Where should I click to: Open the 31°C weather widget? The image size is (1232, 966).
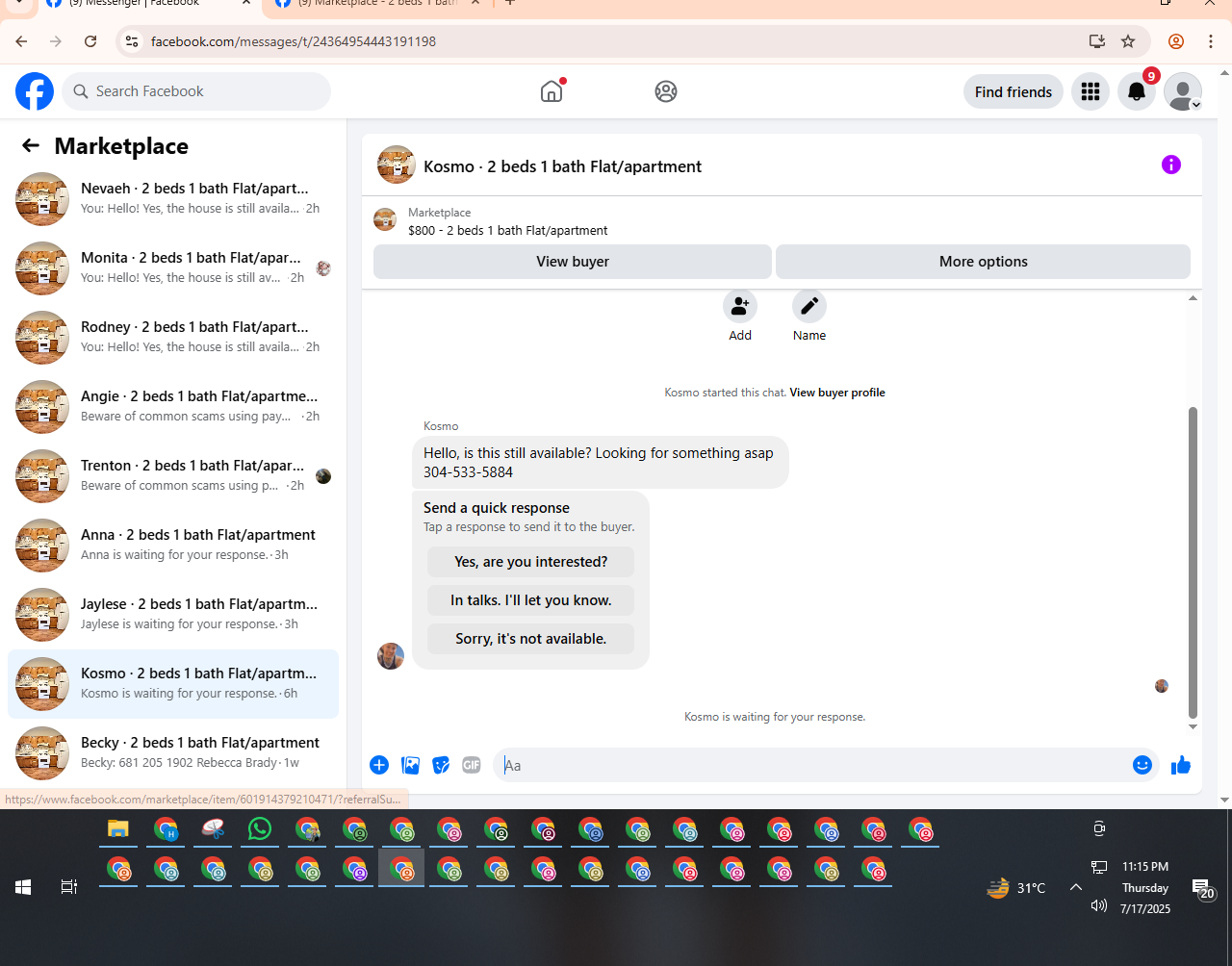(1016, 887)
